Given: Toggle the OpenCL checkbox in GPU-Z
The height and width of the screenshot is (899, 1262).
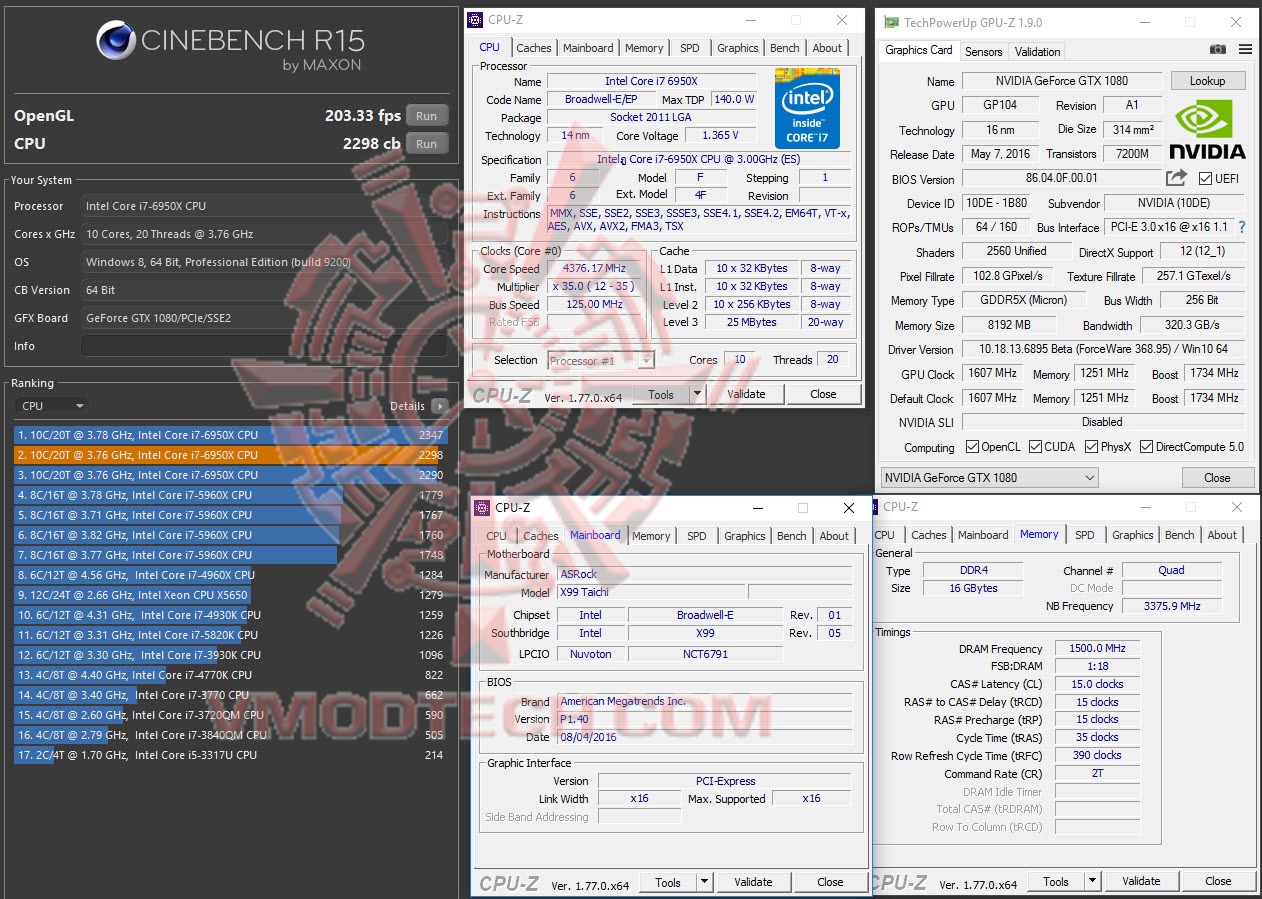Looking at the screenshot, I should pyautogui.click(x=972, y=447).
